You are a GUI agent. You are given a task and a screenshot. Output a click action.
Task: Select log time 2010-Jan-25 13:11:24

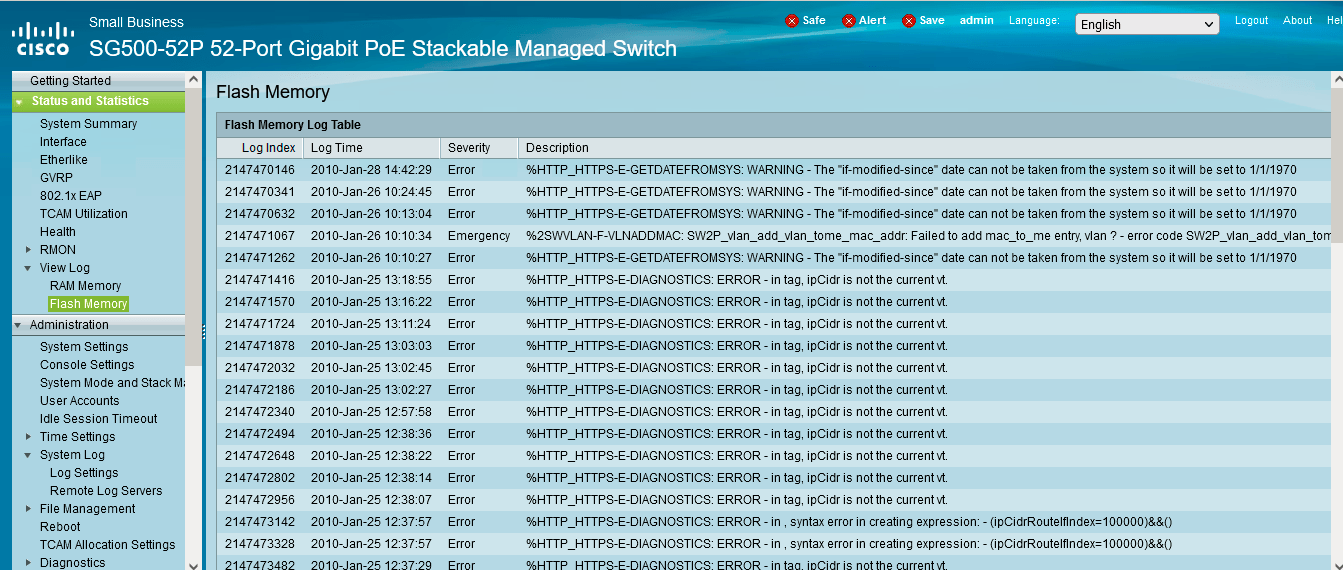(371, 324)
